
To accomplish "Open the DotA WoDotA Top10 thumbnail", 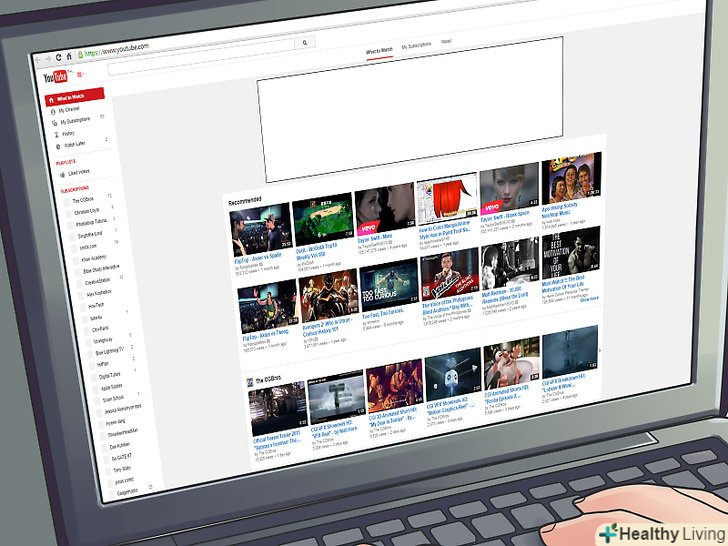I will point(323,219).
